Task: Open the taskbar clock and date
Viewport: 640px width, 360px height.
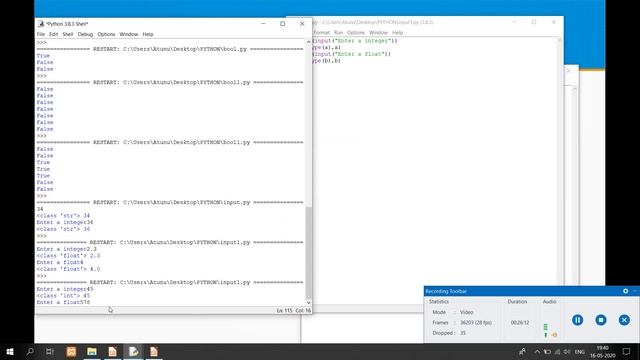Action: click(x=602, y=351)
